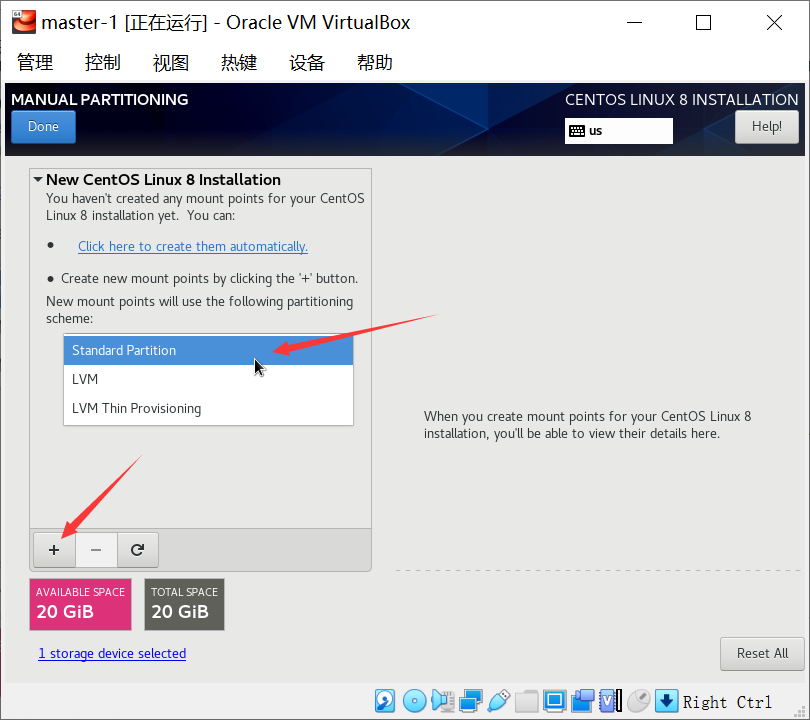Click the CENTOS LINUX 8 INSTALLATION title

[x=682, y=99]
